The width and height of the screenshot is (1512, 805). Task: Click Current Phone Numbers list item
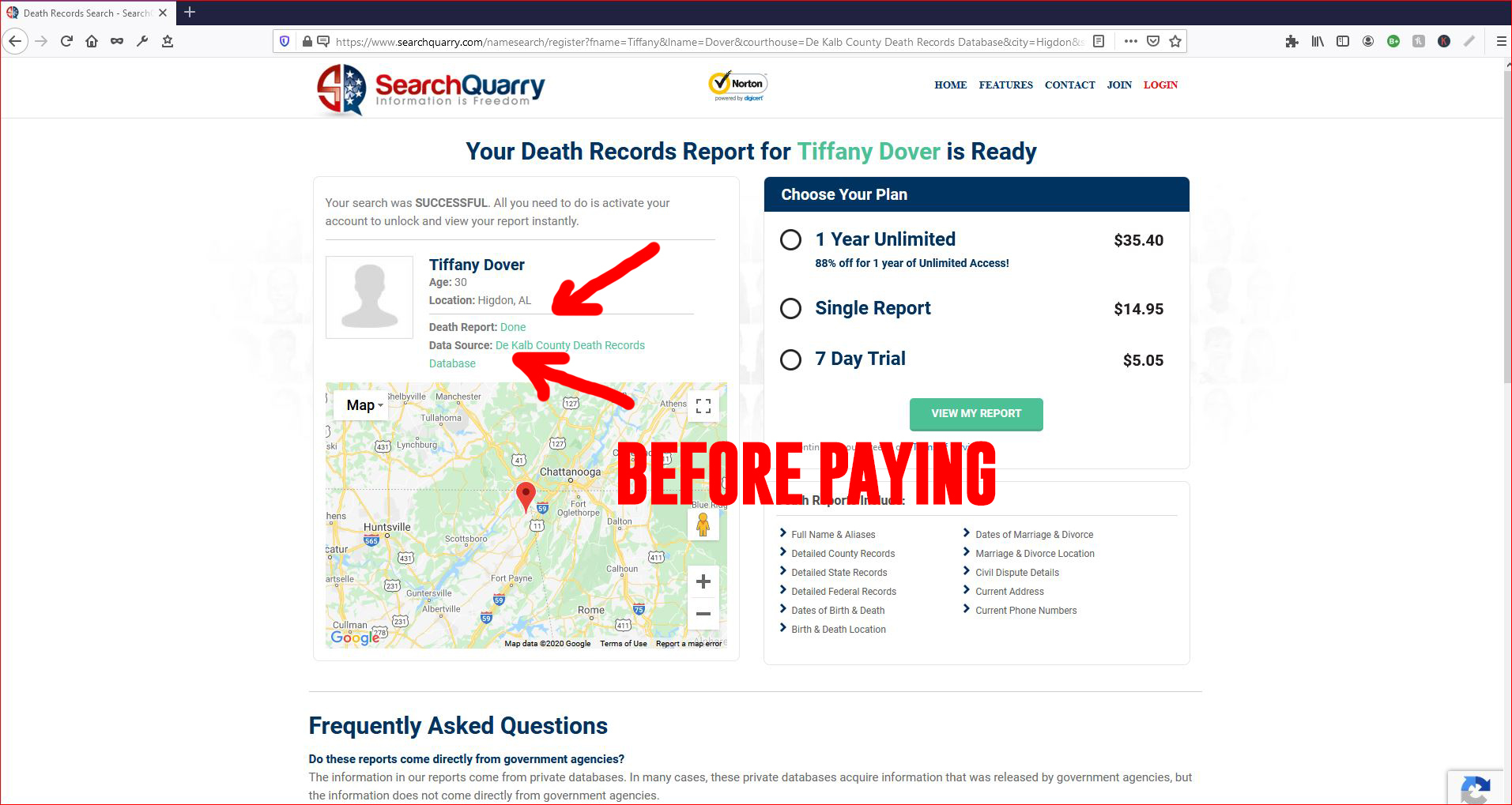(x=1026, y=611)
